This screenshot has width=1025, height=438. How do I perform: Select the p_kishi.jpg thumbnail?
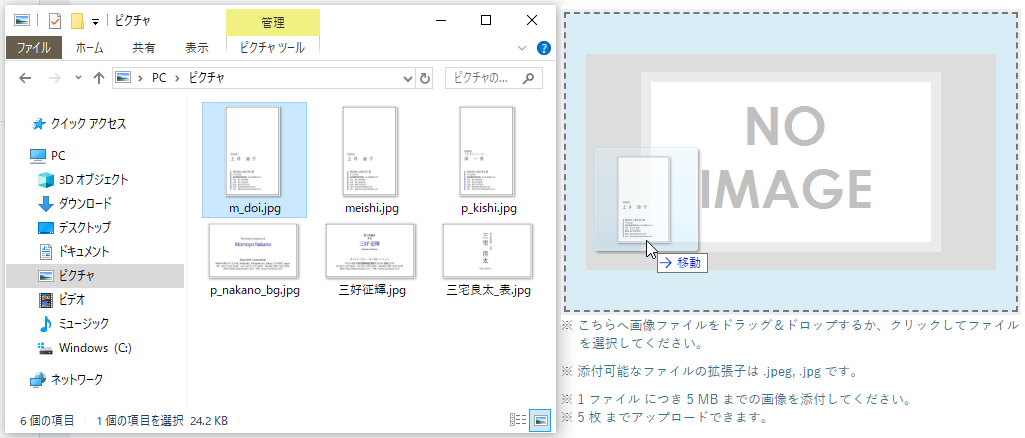coord(487,152)
